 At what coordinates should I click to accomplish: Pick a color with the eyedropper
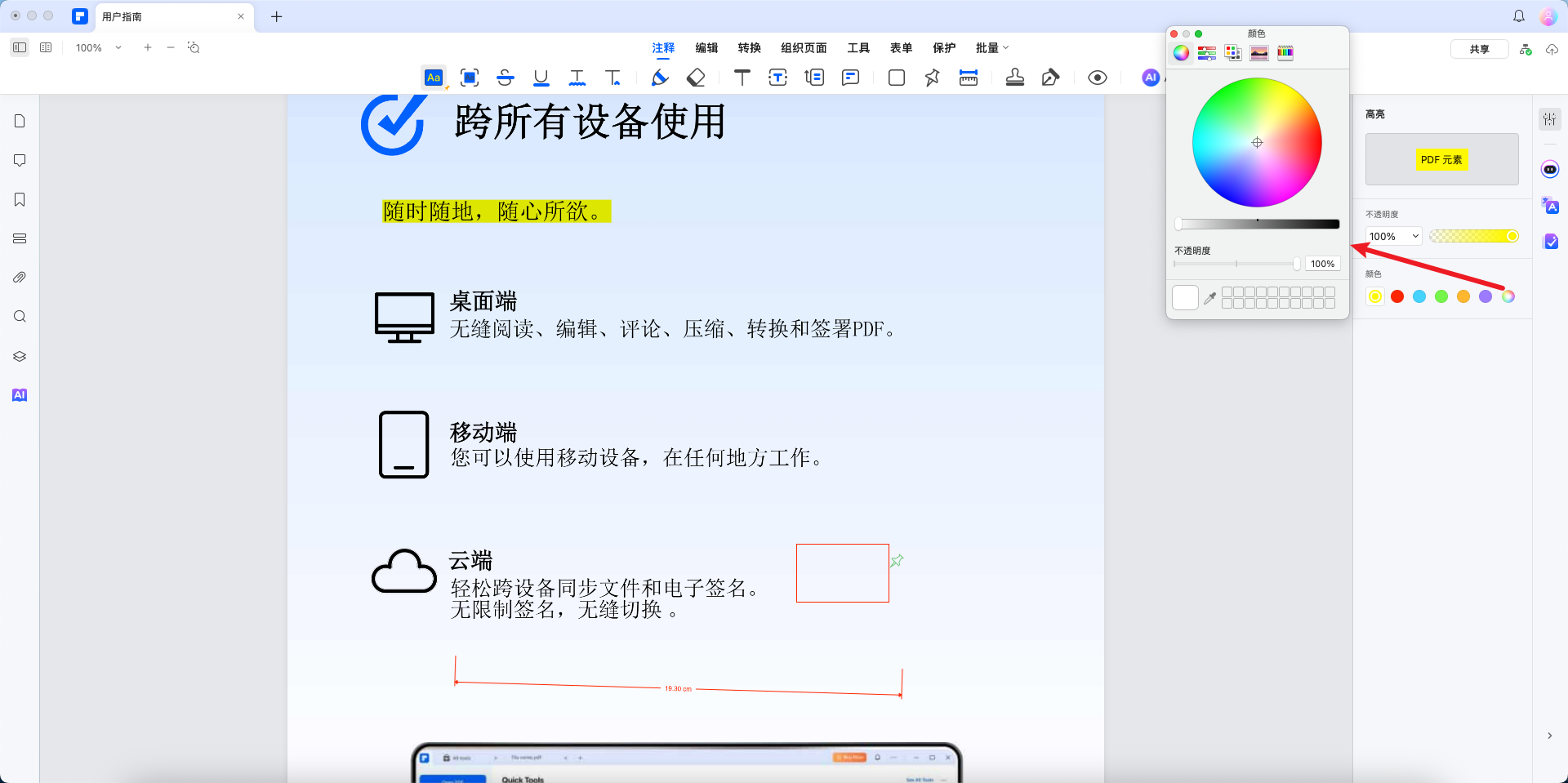(x=1209, y=297)
